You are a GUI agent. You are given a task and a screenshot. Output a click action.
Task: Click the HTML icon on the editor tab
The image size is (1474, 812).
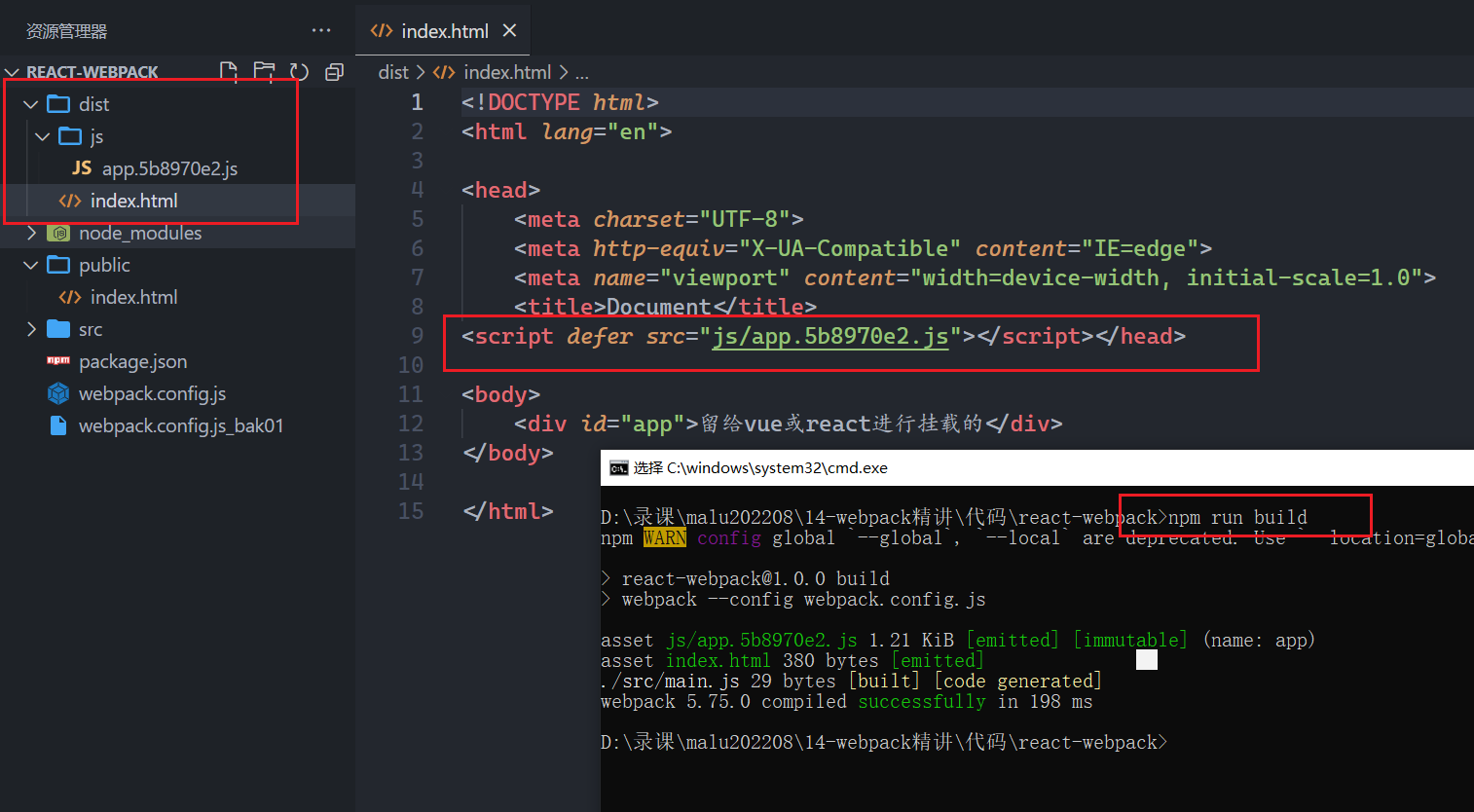point(381,30)
